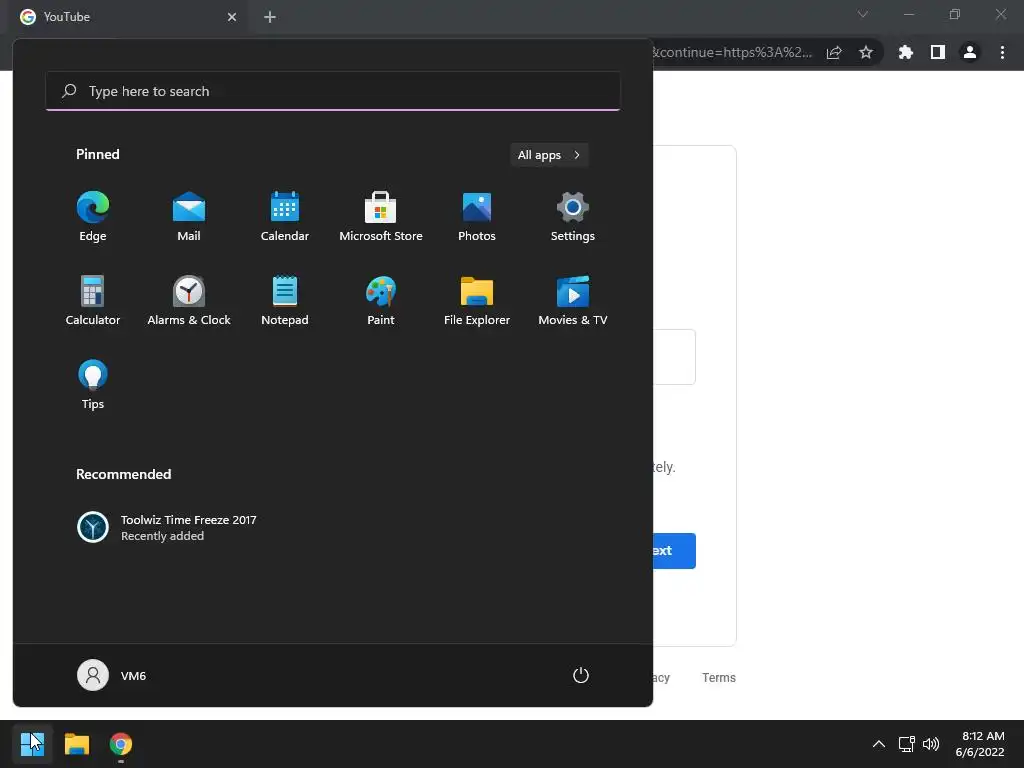The image size is (1024, 768).
Task: Open a new Chrome tab
Action: click(270, 17)
